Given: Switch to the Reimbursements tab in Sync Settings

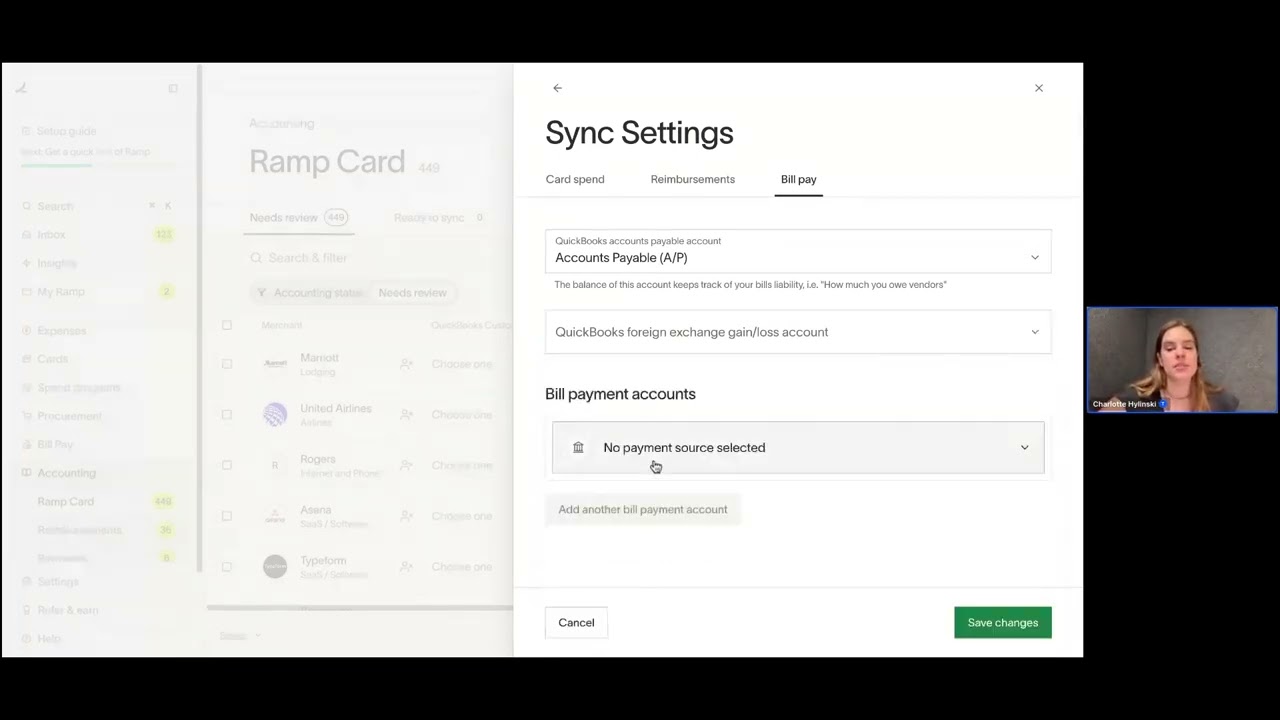Looking at the screenshot, I should coord(692,179).
